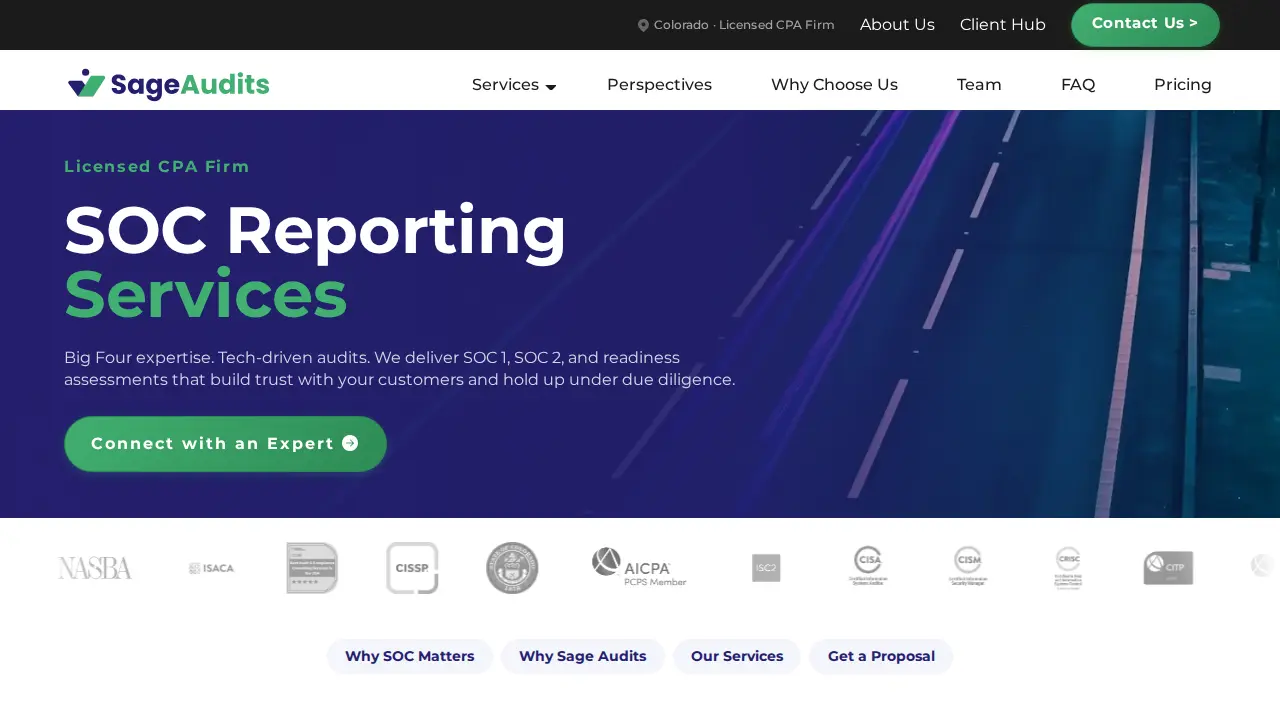Viewport: 1280px width, 720px height.
Task: Click the SageAudits logo
Action: [x=168, y=85]
